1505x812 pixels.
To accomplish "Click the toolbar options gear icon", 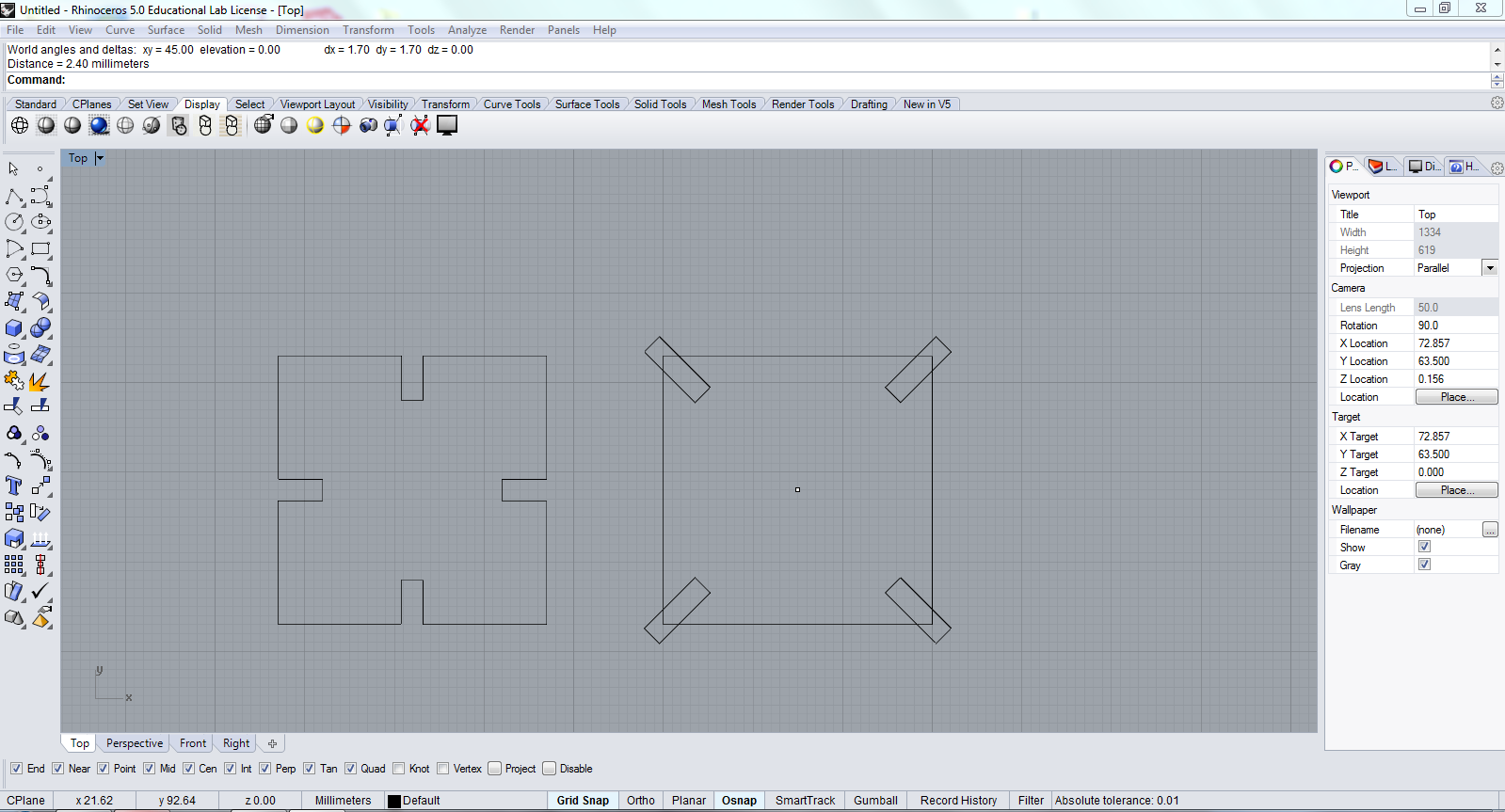I will (1497, 103).
